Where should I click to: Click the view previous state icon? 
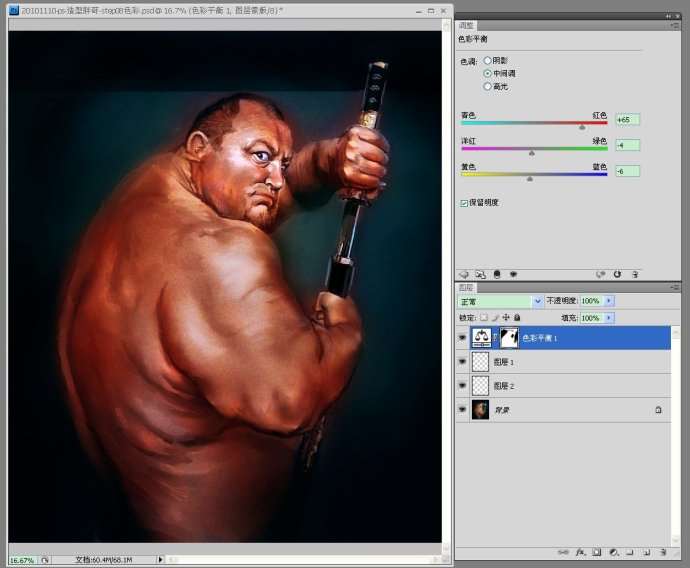coord(601,275)
